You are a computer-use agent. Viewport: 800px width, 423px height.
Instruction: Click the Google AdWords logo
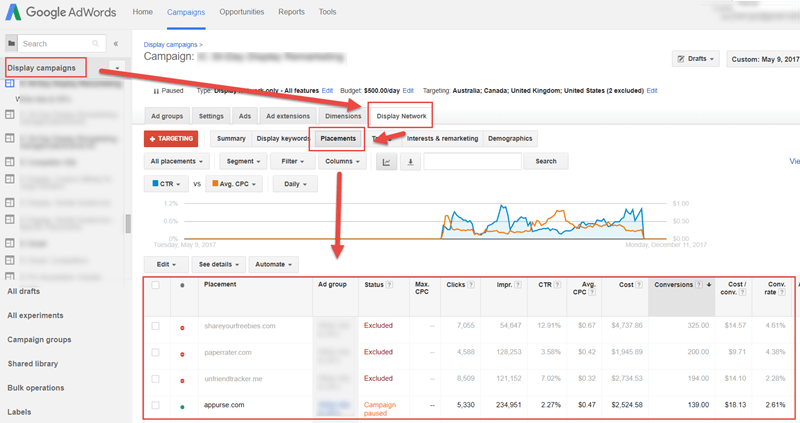(61, 12)
